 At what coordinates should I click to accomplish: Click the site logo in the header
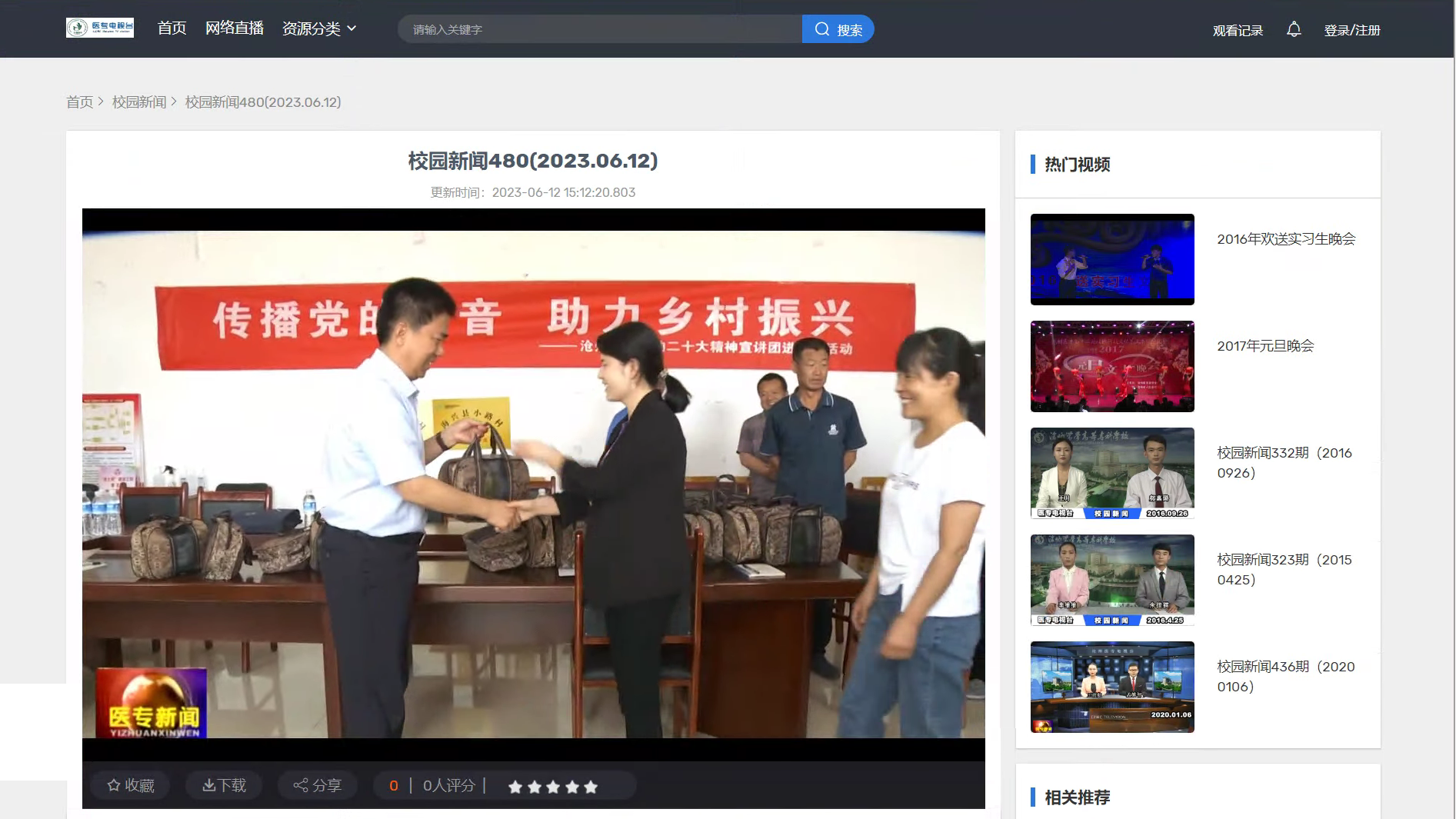[100, 28]
